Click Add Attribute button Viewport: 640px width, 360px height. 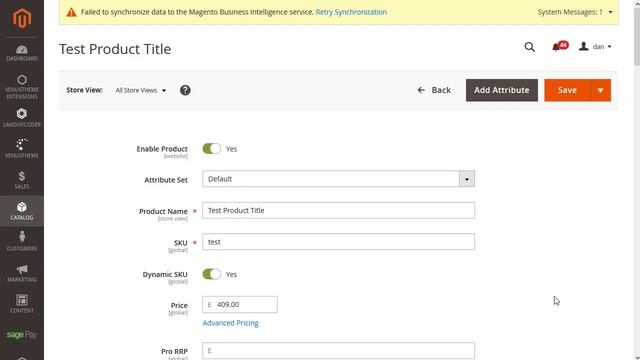[502, 90]
